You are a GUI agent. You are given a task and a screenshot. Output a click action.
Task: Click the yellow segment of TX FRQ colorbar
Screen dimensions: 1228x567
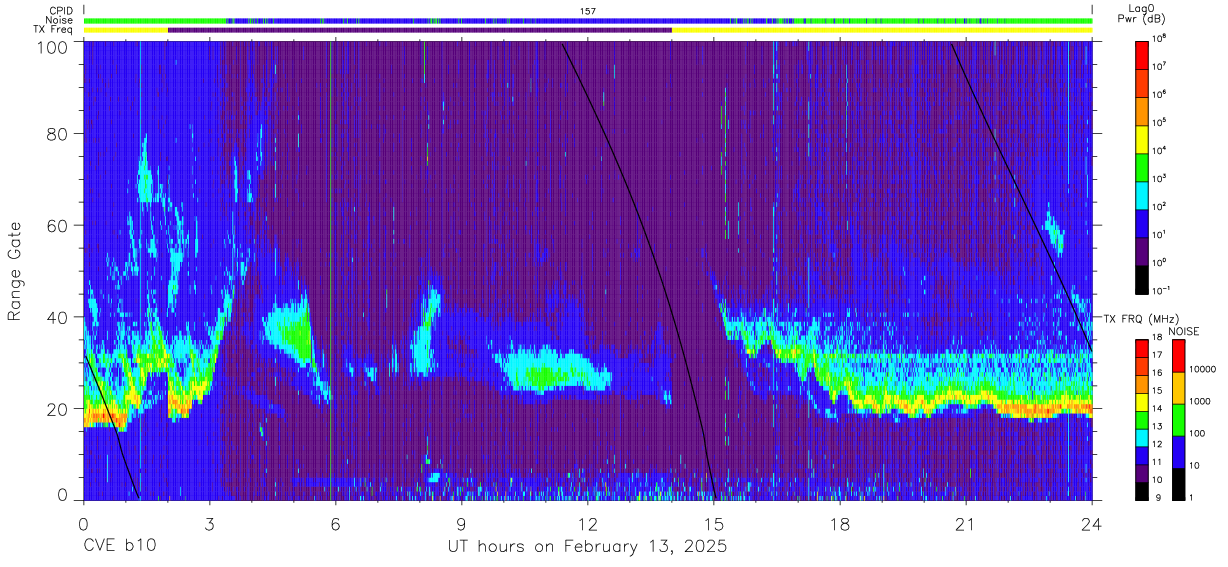tap(1142, 401)
